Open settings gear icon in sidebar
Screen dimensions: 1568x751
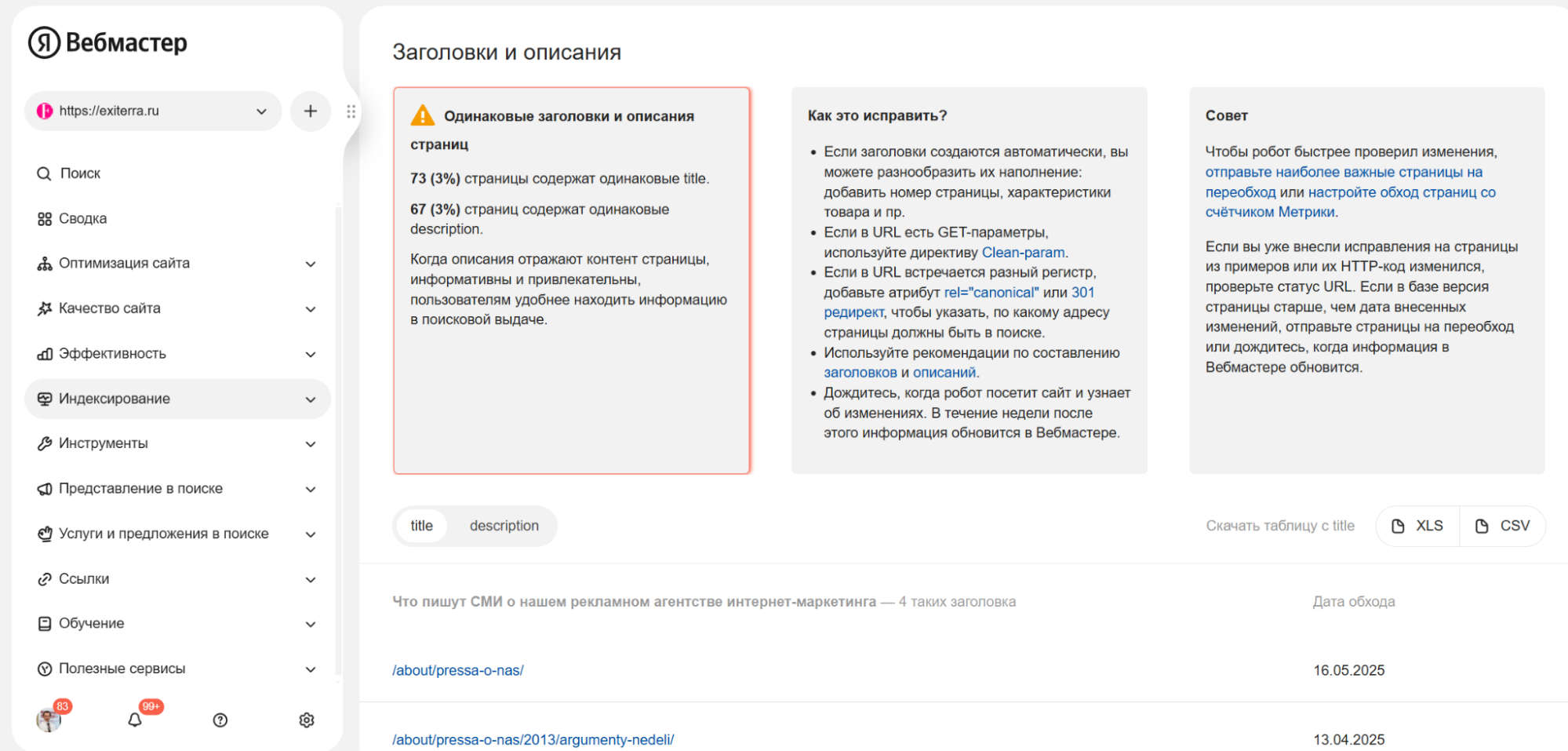tap(307, 720)
